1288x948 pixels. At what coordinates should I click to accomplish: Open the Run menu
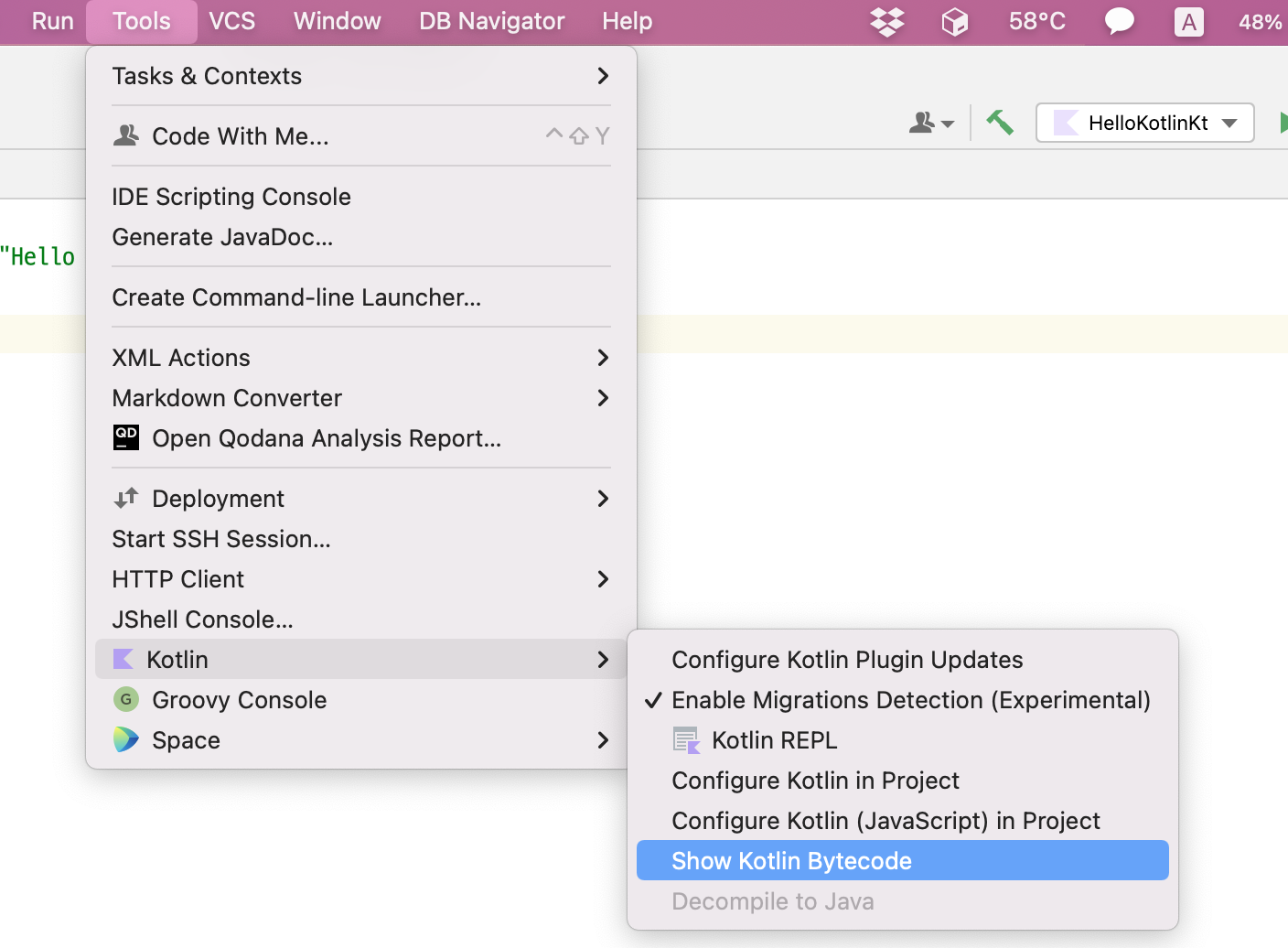[52, 21]
